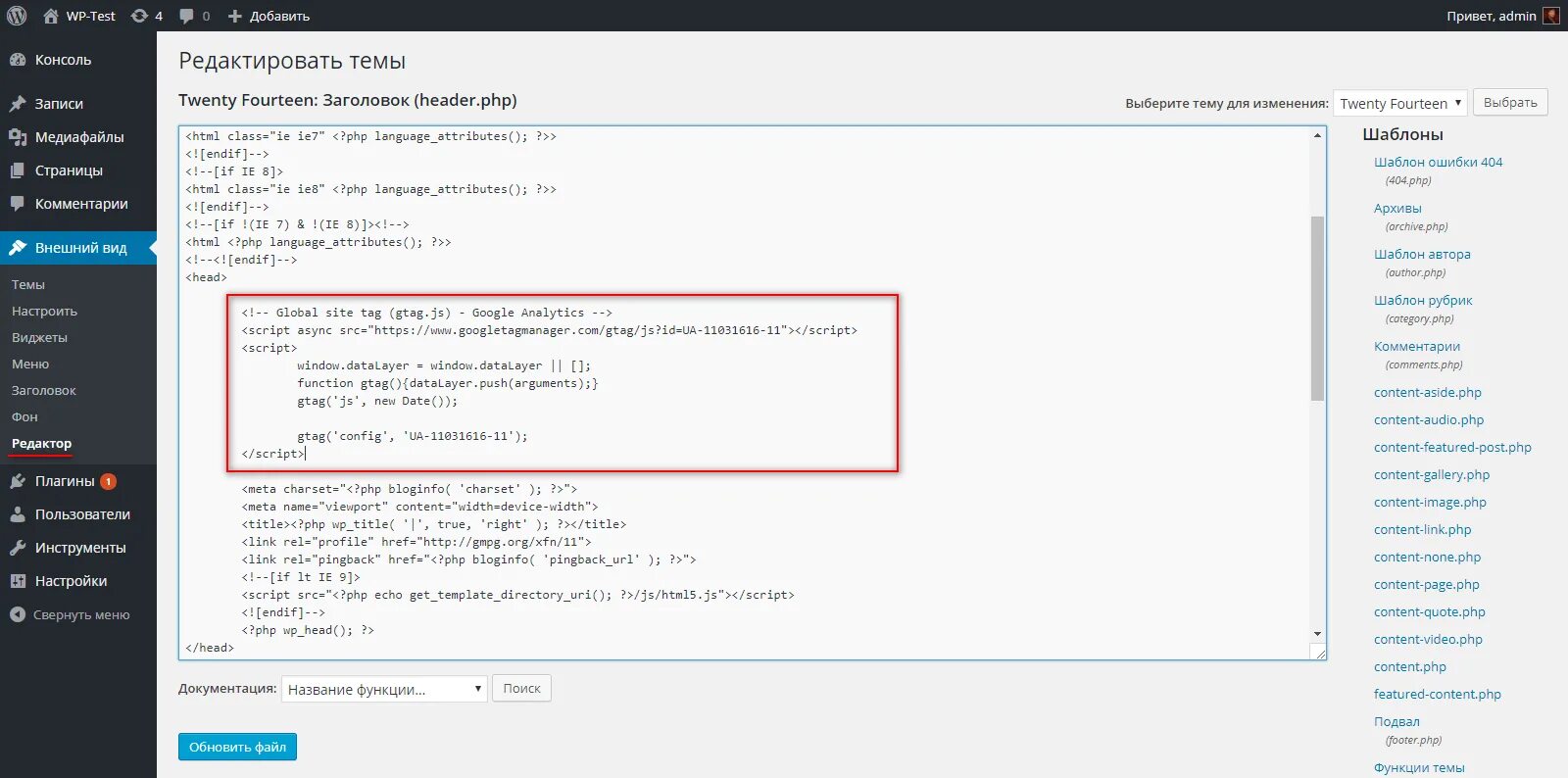
Task: Open the Функции темы template link
Action: pos(1419,767)
